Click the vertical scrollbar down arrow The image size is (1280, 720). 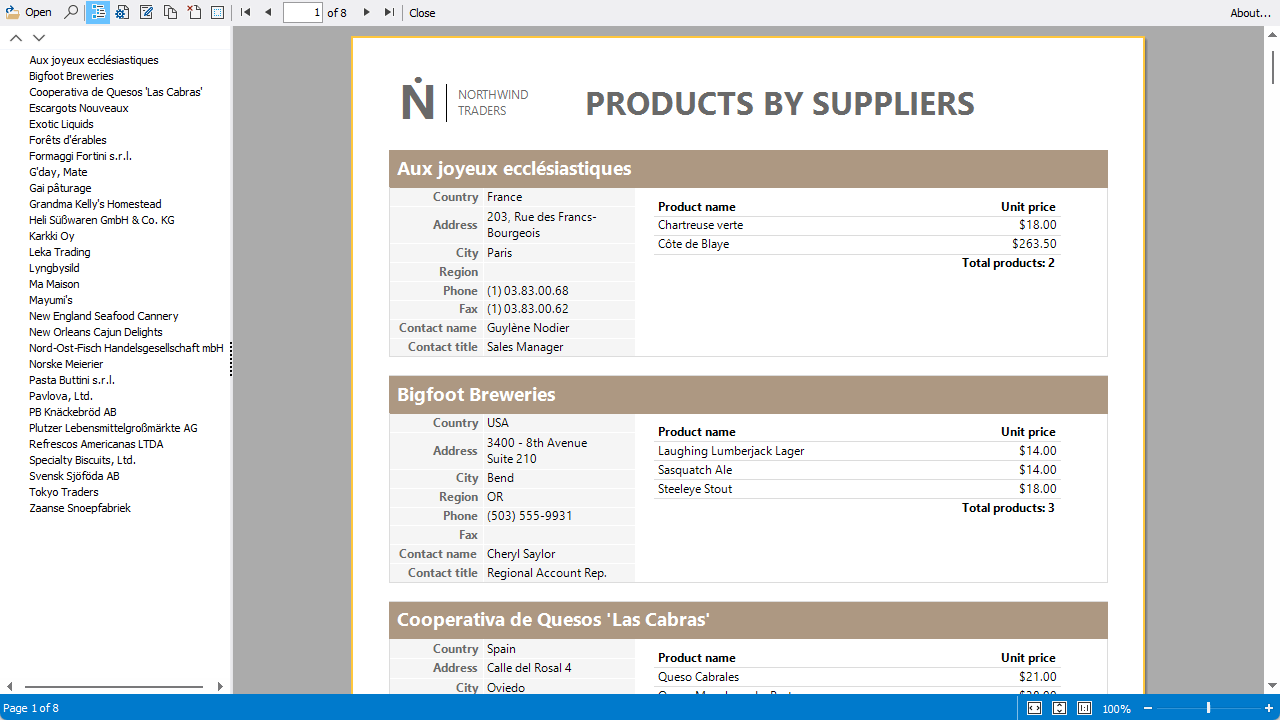1272,686
